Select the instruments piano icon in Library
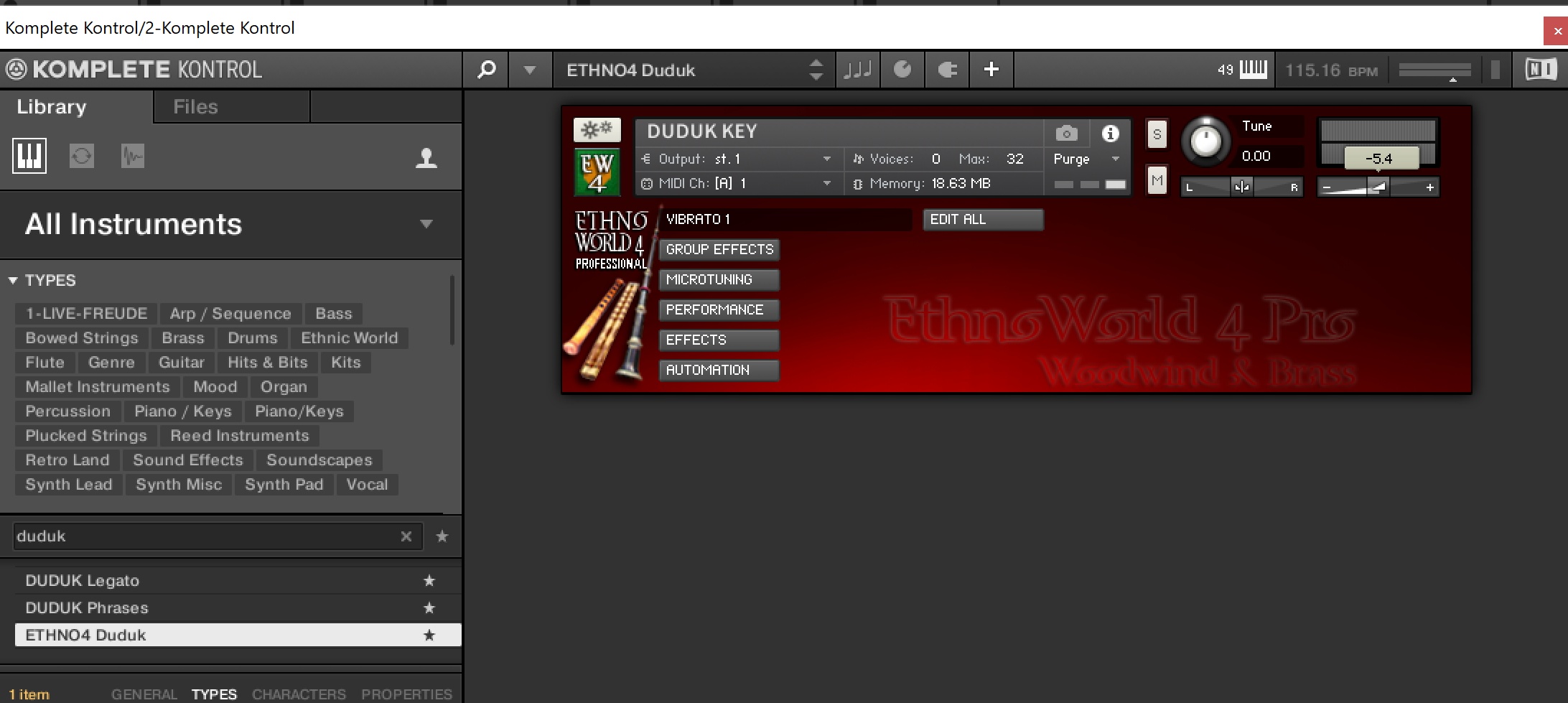 click(29, 156)
